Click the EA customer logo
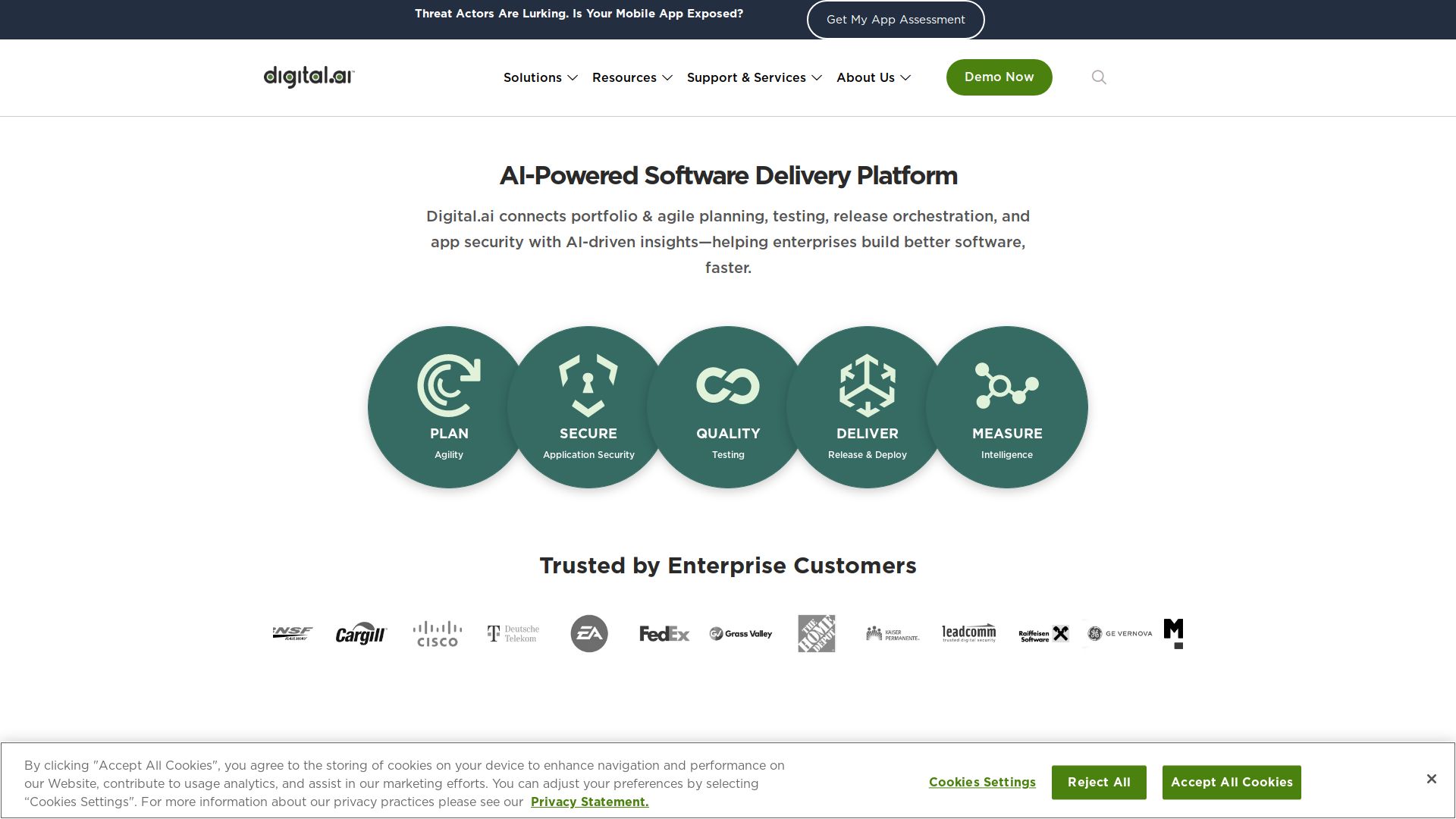This screenshot has height=819, width=1456. [589, 633]
